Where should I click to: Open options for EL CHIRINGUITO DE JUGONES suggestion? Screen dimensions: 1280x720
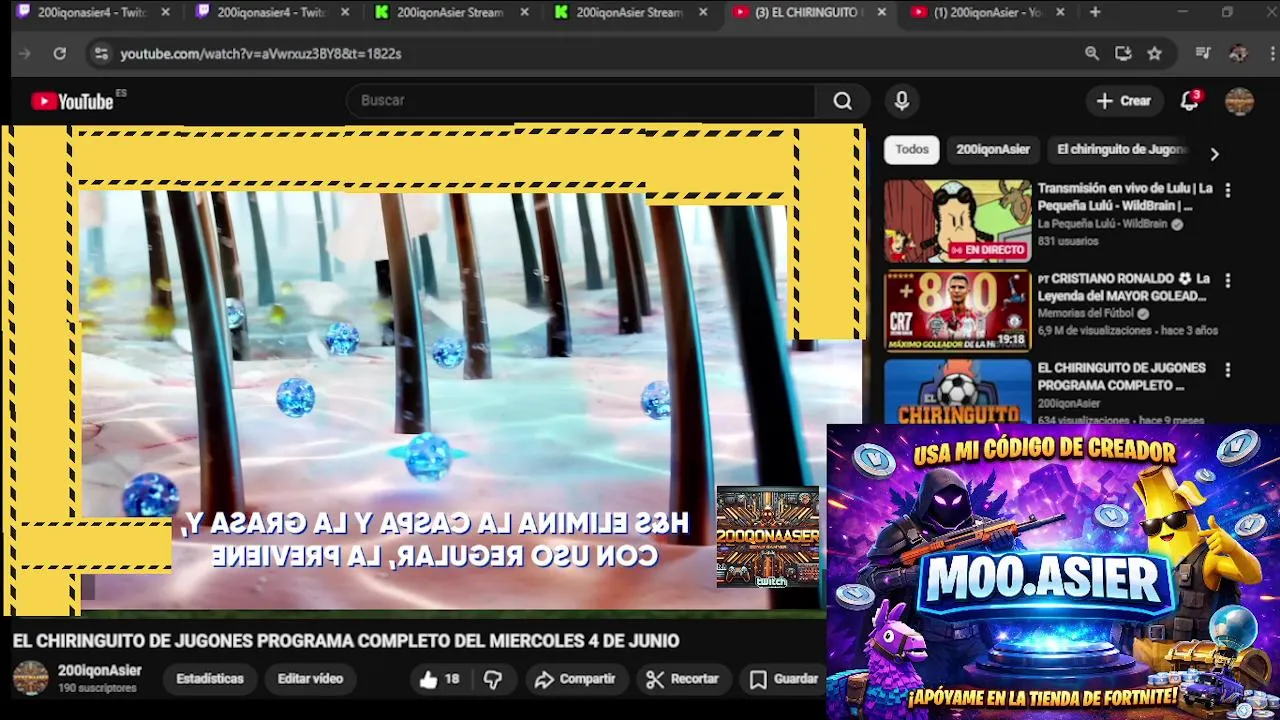pyautogui.click(x=1227, y=370)
